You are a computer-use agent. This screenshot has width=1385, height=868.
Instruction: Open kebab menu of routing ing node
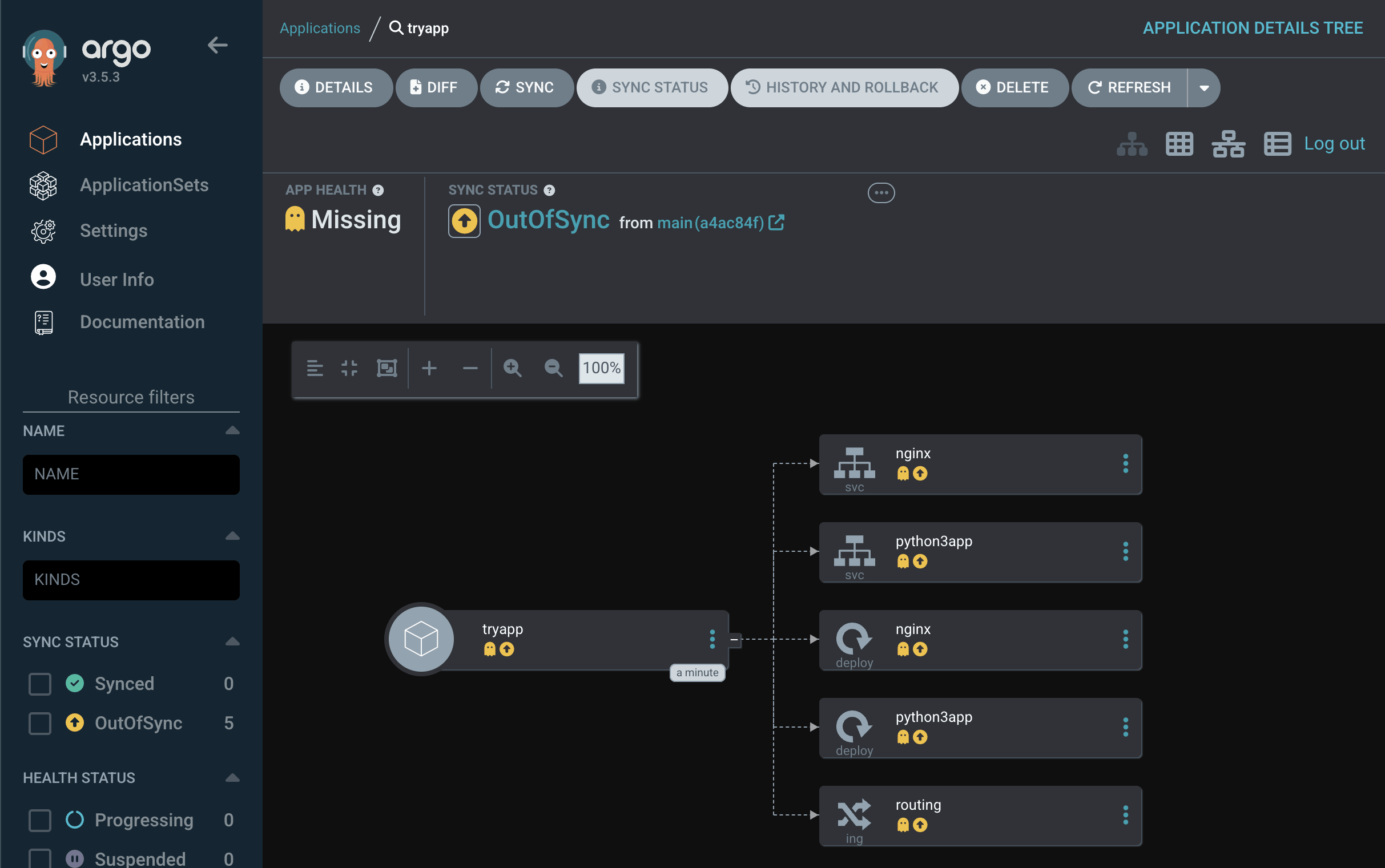[x=1125, y=814]
